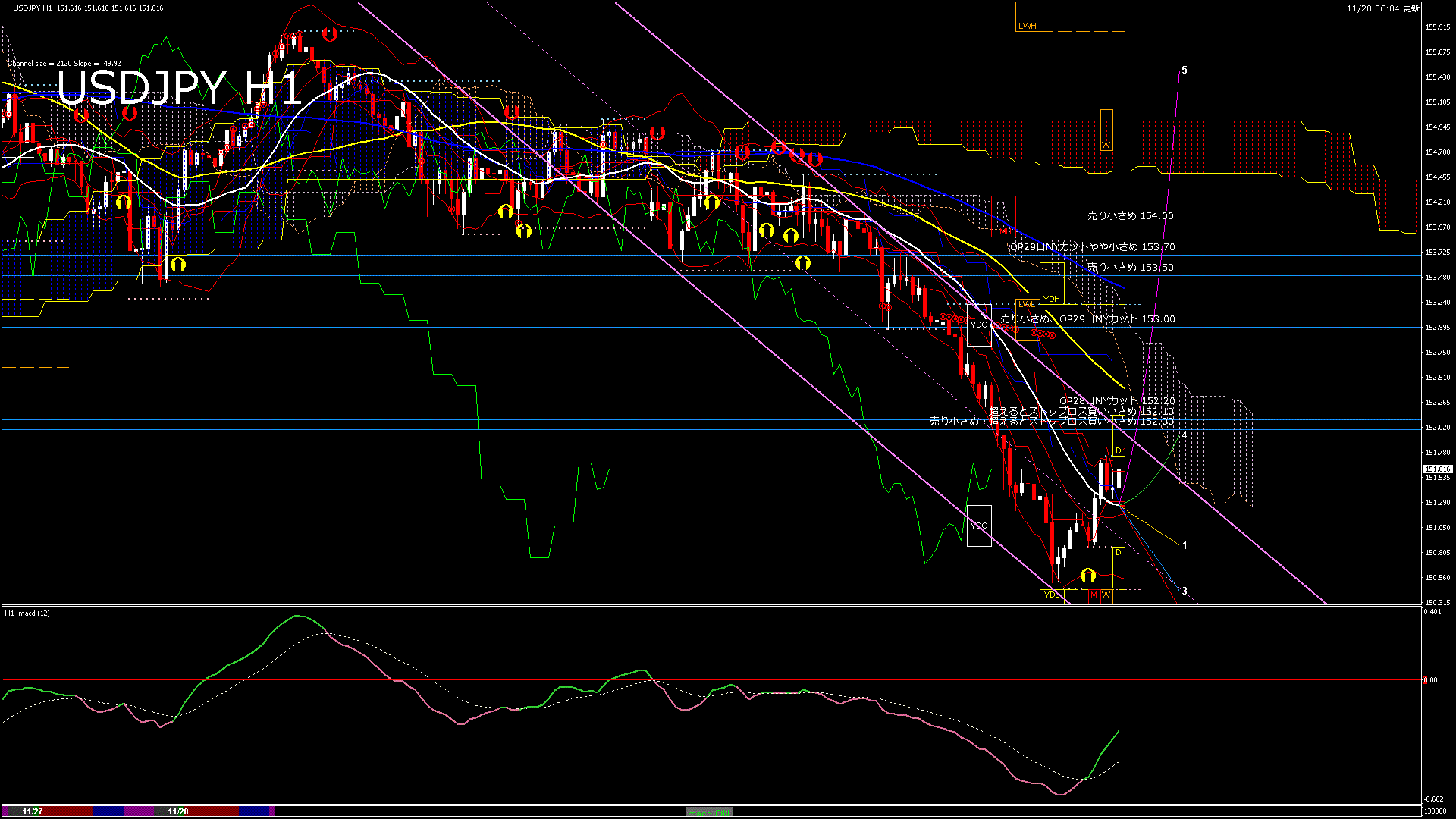Click the LWH label at top

tap(1027, 26)
